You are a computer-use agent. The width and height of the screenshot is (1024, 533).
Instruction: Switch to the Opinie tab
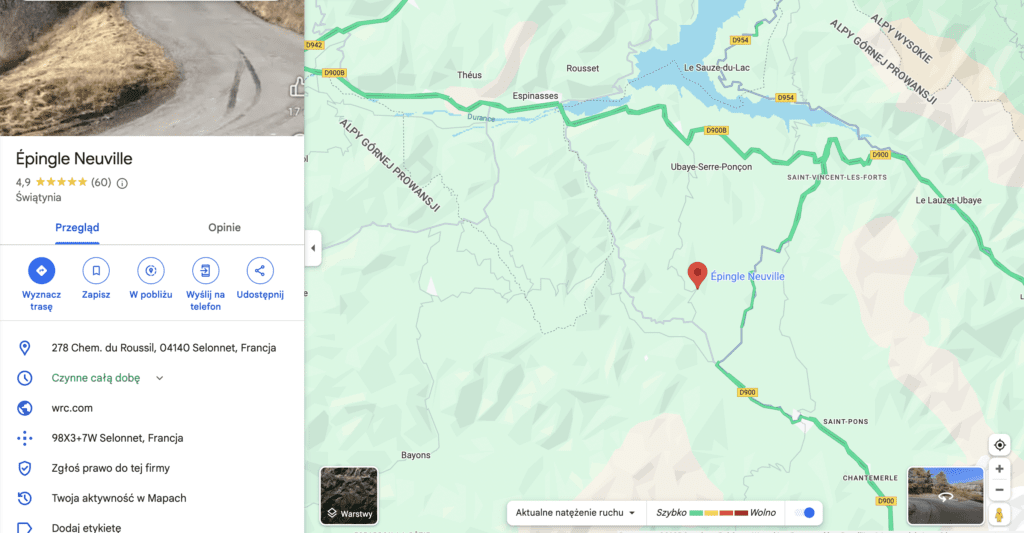point(224,227)
